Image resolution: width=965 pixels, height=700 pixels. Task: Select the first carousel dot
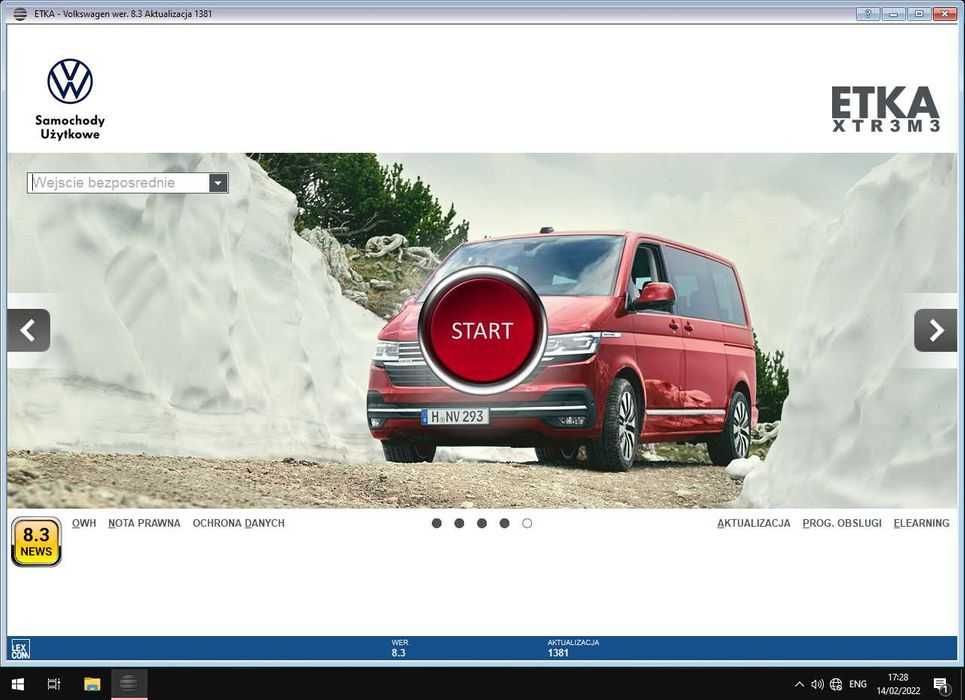[437, 523]
